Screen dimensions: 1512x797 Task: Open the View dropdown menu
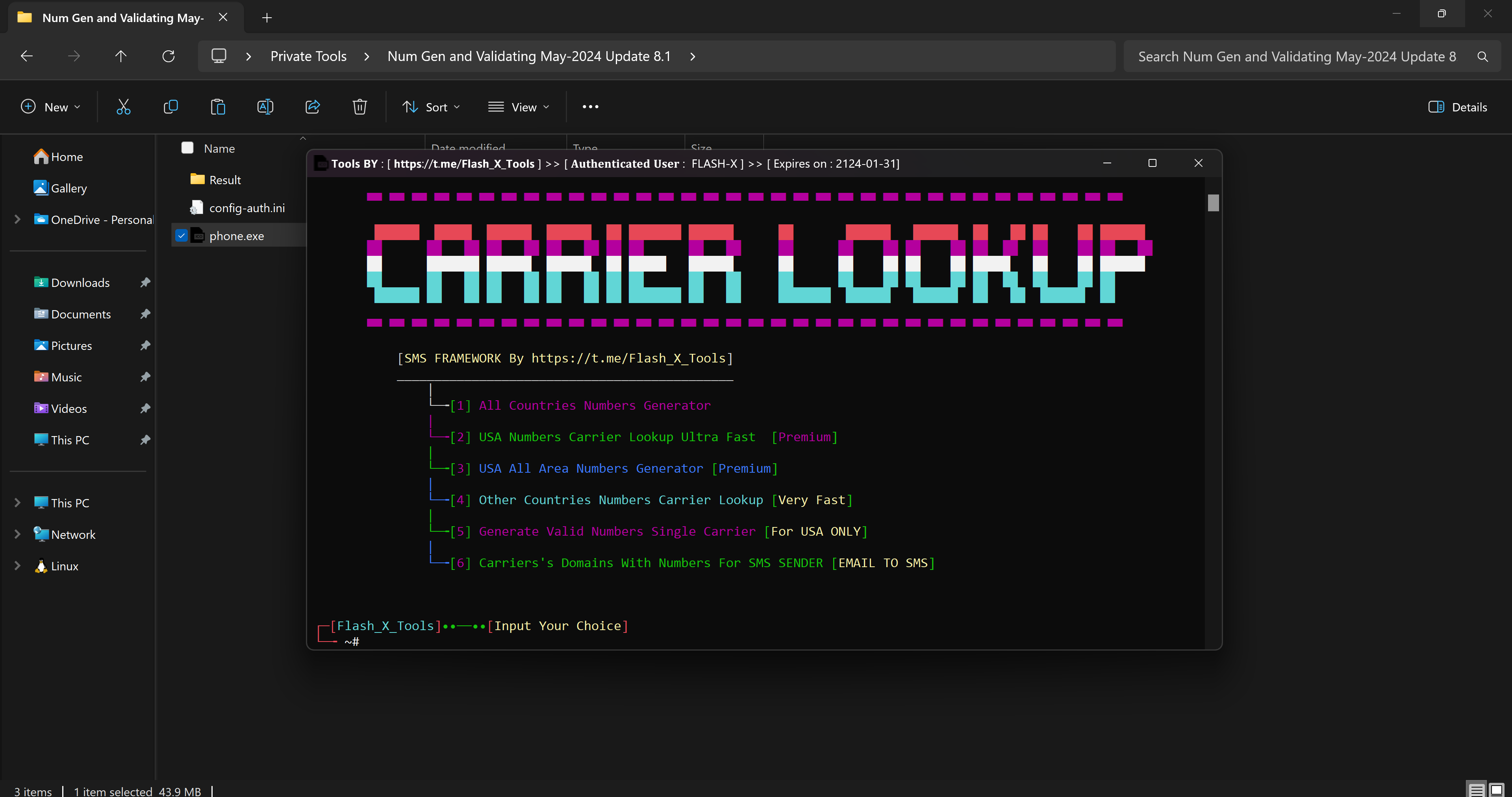click(x=519, y=107)
